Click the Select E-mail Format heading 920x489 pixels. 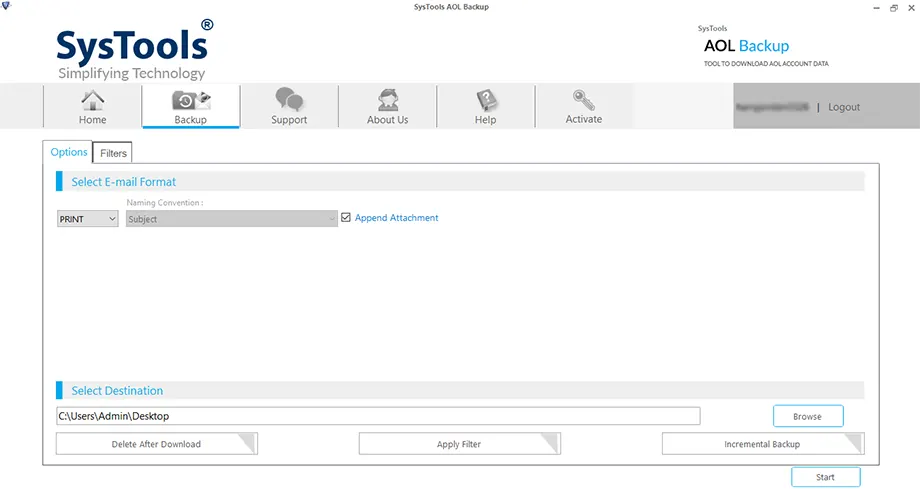point(123,182)
